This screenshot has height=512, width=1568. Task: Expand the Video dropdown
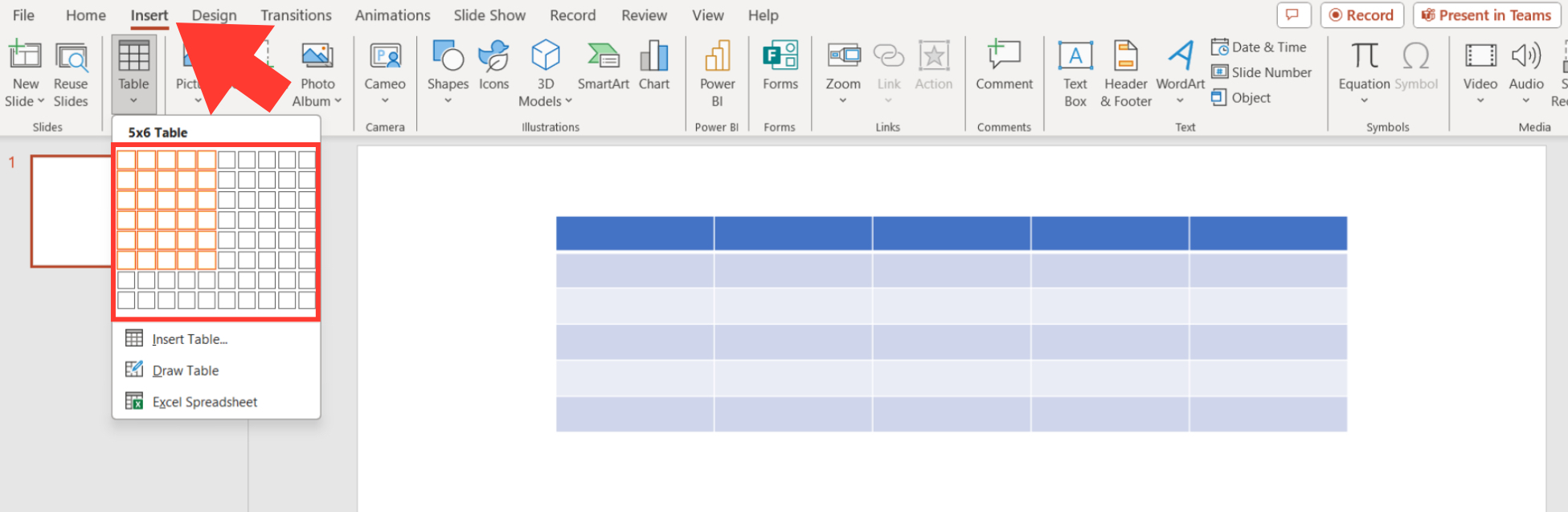coord(1480,101)
